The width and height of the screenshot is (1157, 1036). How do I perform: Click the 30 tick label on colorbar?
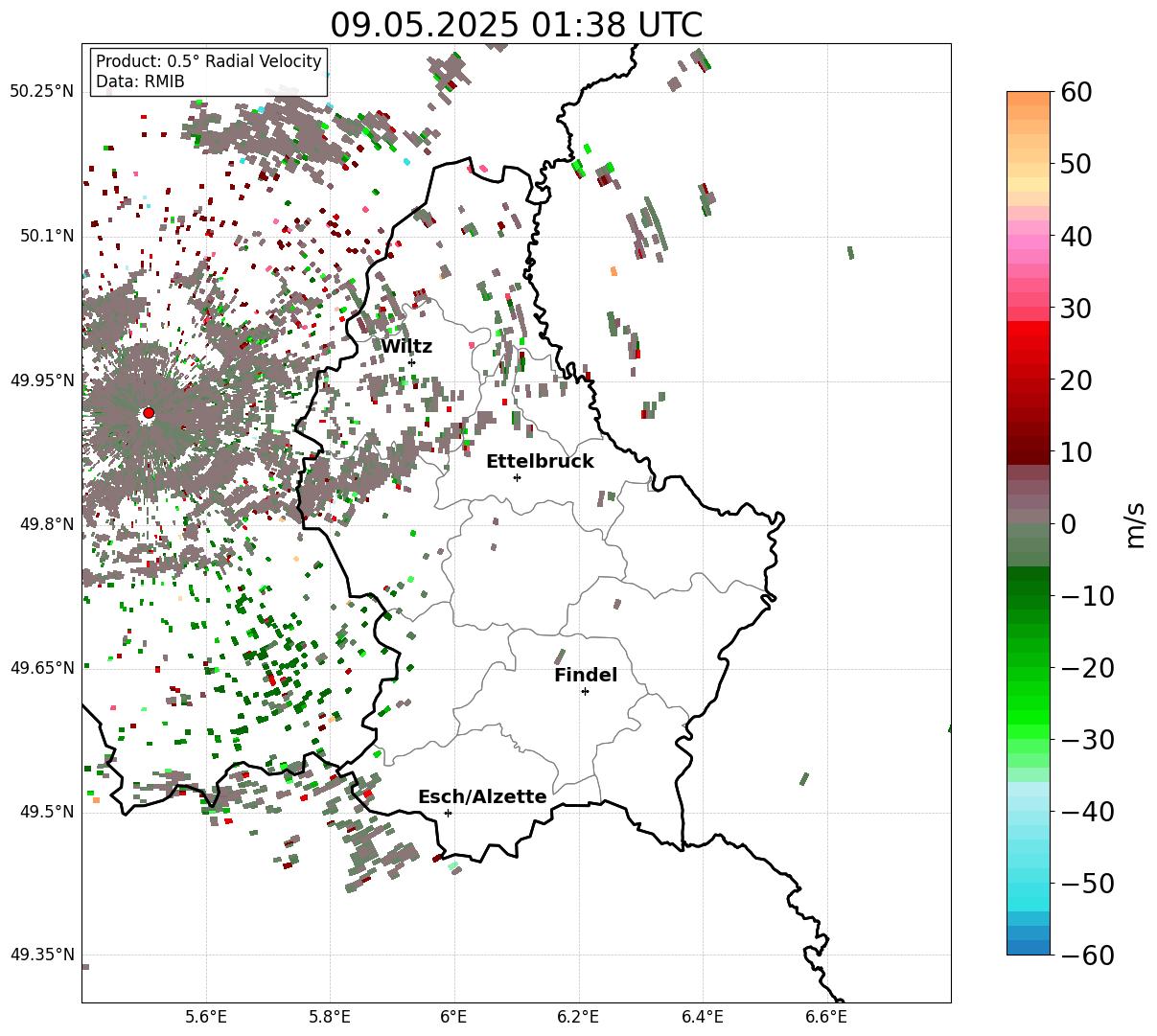[x=1076, y=309]
